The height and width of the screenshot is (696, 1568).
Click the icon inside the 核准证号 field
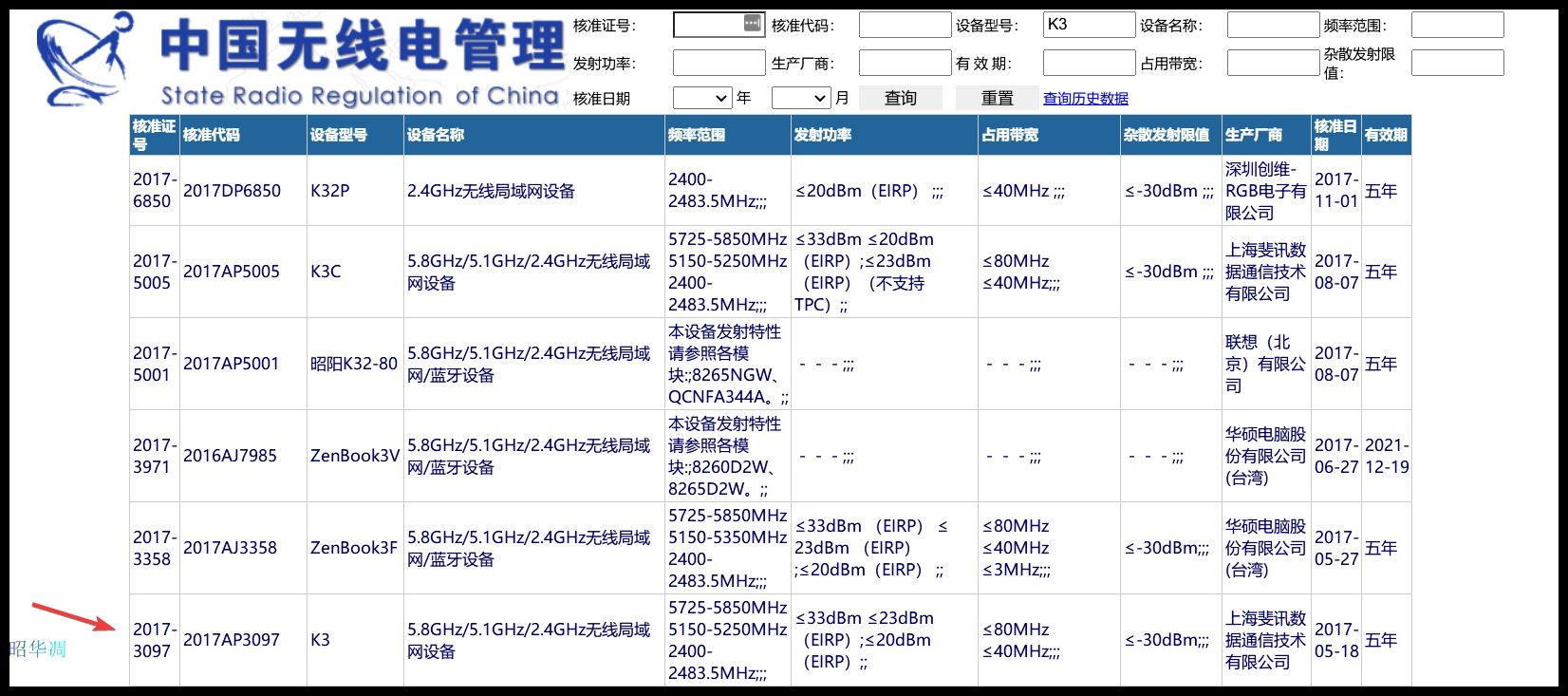[x=752, y=23]
